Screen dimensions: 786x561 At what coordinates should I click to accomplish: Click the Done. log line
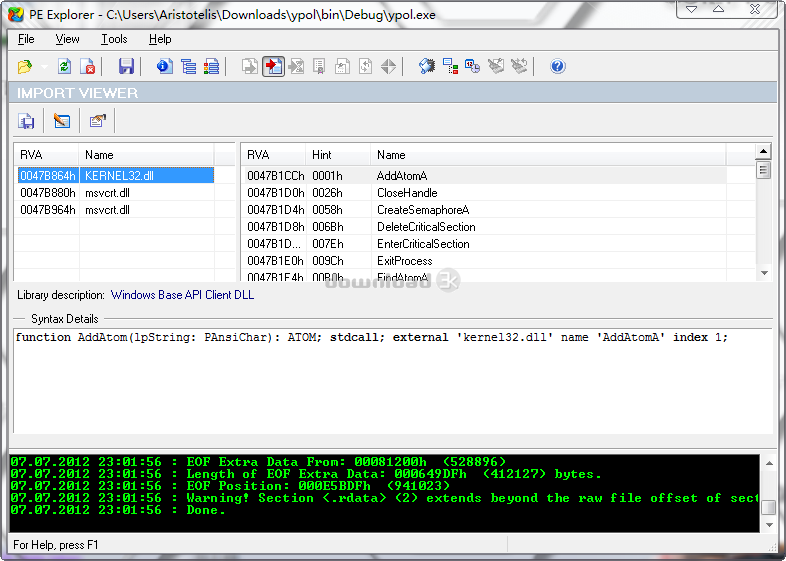click(118, 510)
